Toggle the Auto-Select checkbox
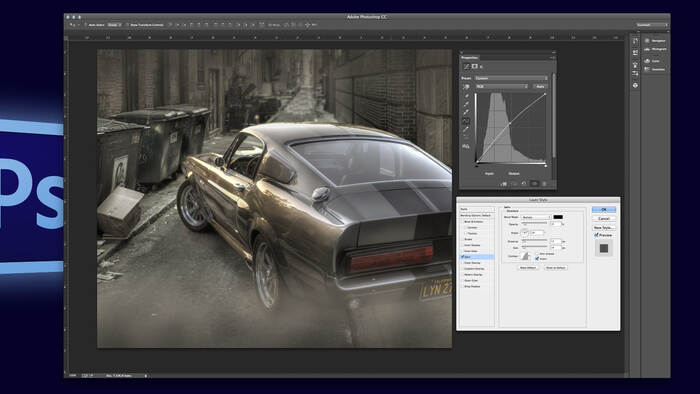The height and width of the screenshot is (394, 700). point(85,25)
